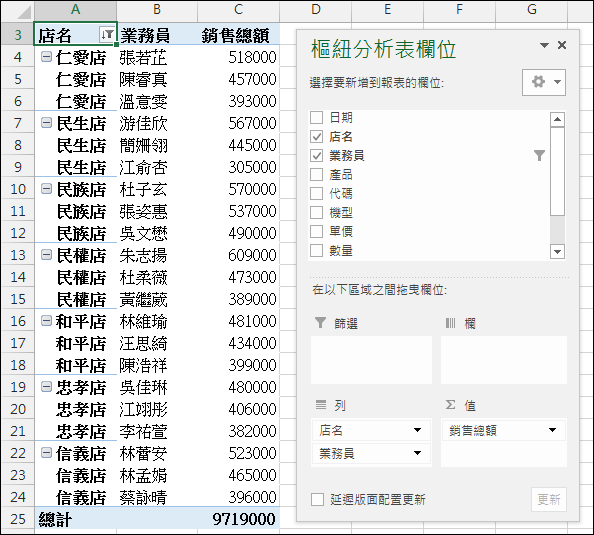This screenshot has height=535, width=594.
Task: Check the 產品 field checkbox
Action: point(316,174)
